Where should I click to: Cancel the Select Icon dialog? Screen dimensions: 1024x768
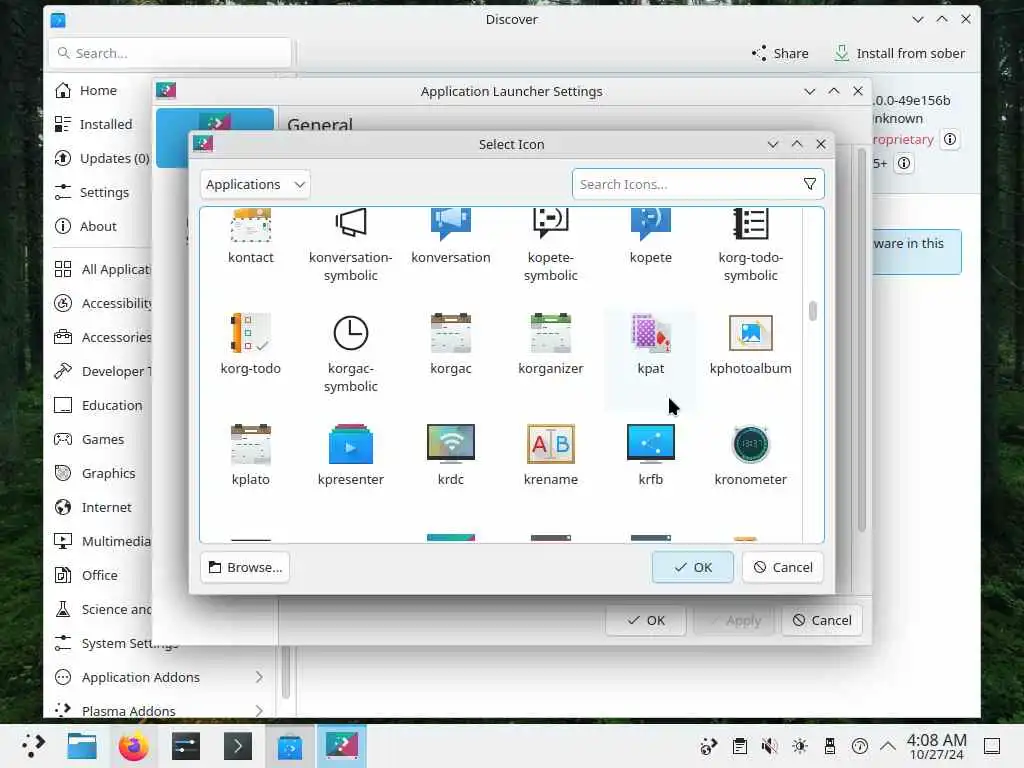click(x=782, y=567)
